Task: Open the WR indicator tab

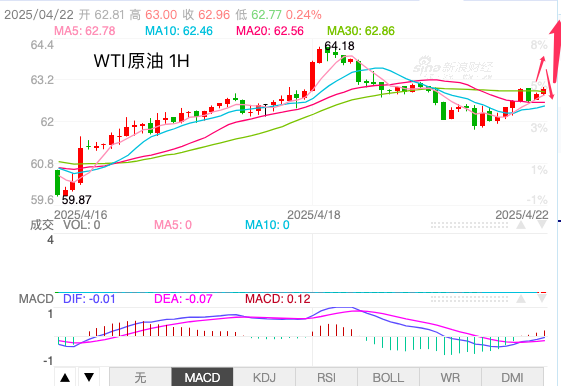Action: (x=450, y=377)
